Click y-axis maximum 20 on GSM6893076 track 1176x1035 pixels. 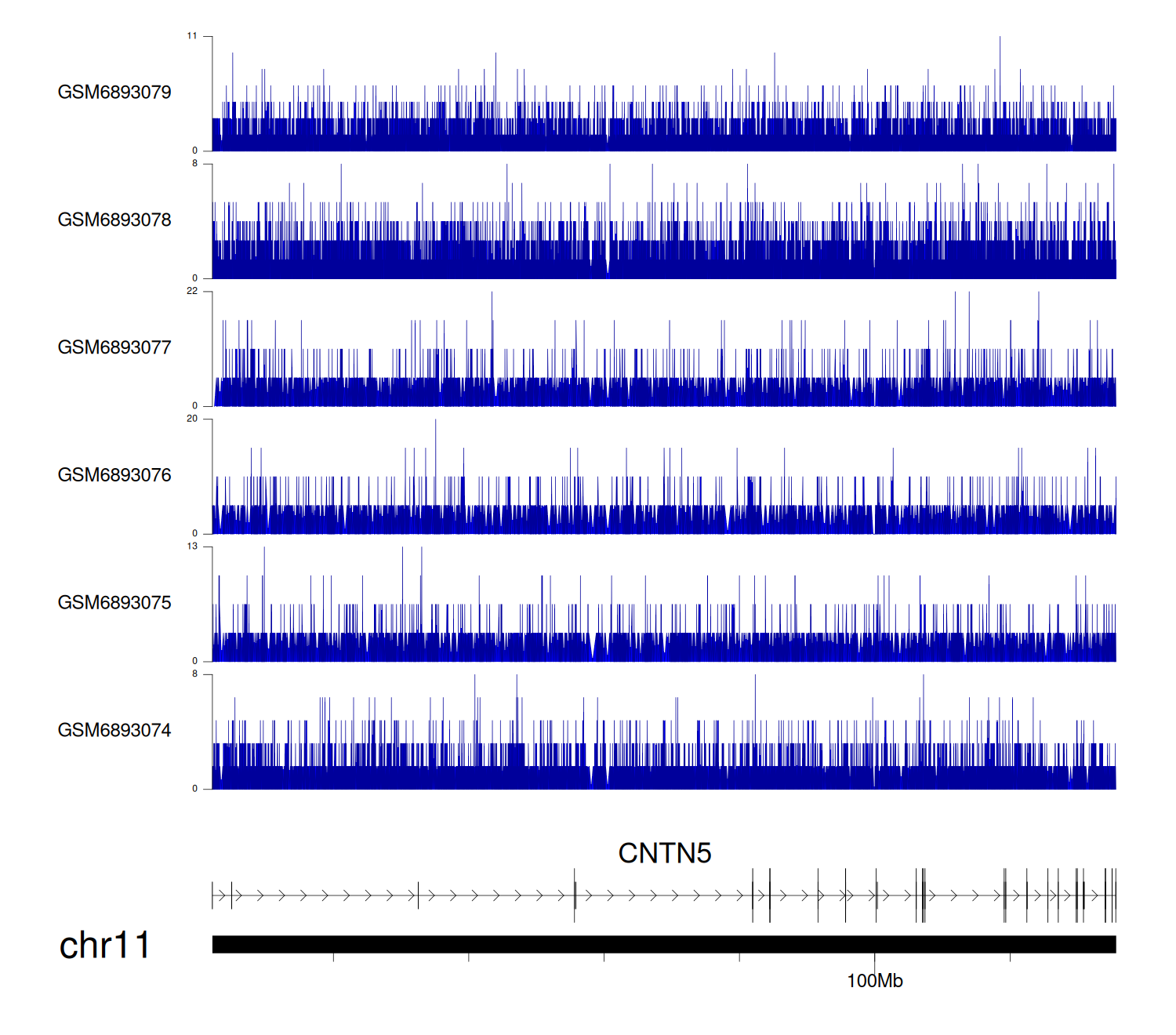192,419
